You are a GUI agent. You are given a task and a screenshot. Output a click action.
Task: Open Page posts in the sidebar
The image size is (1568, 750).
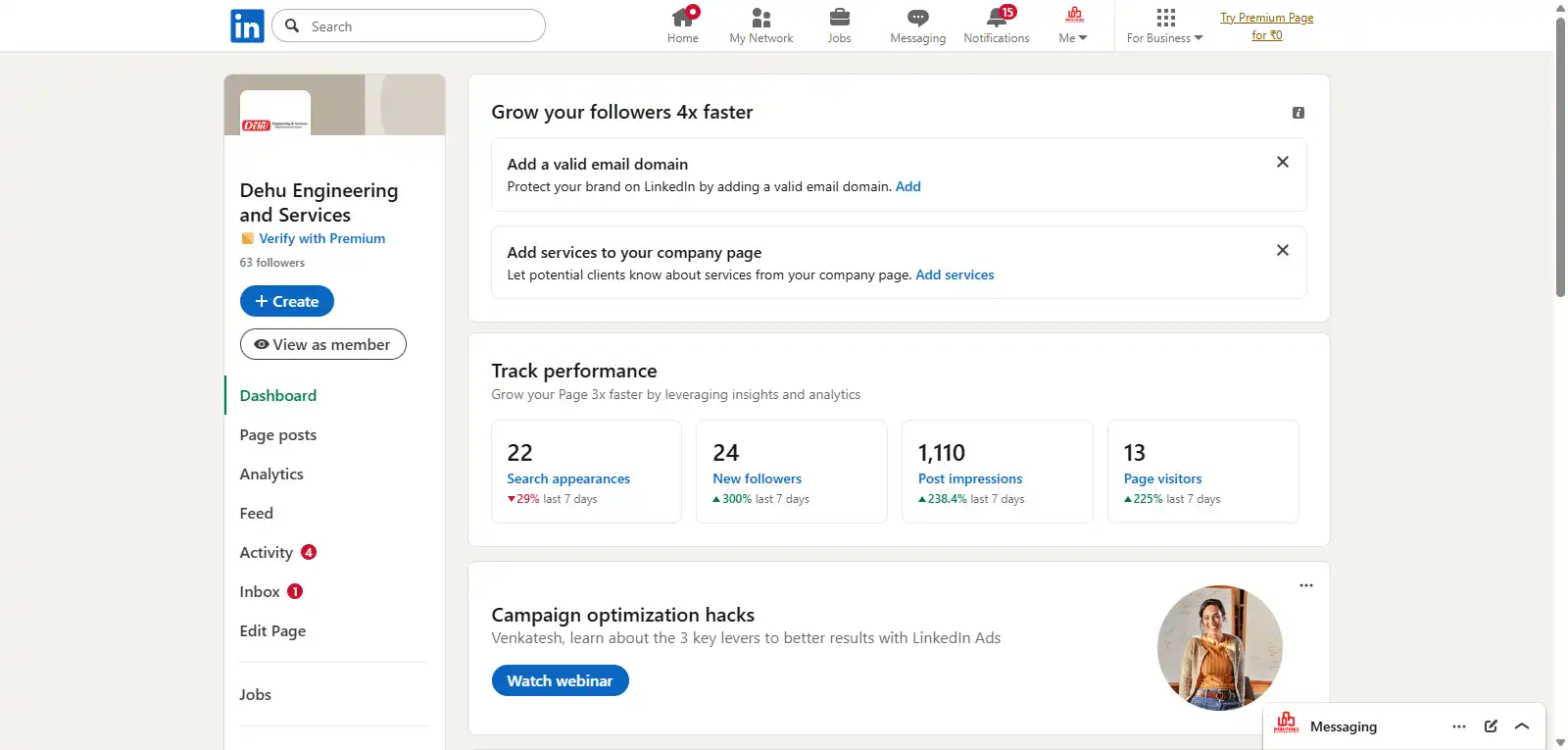pyautogui.click(x=278, y=434)
